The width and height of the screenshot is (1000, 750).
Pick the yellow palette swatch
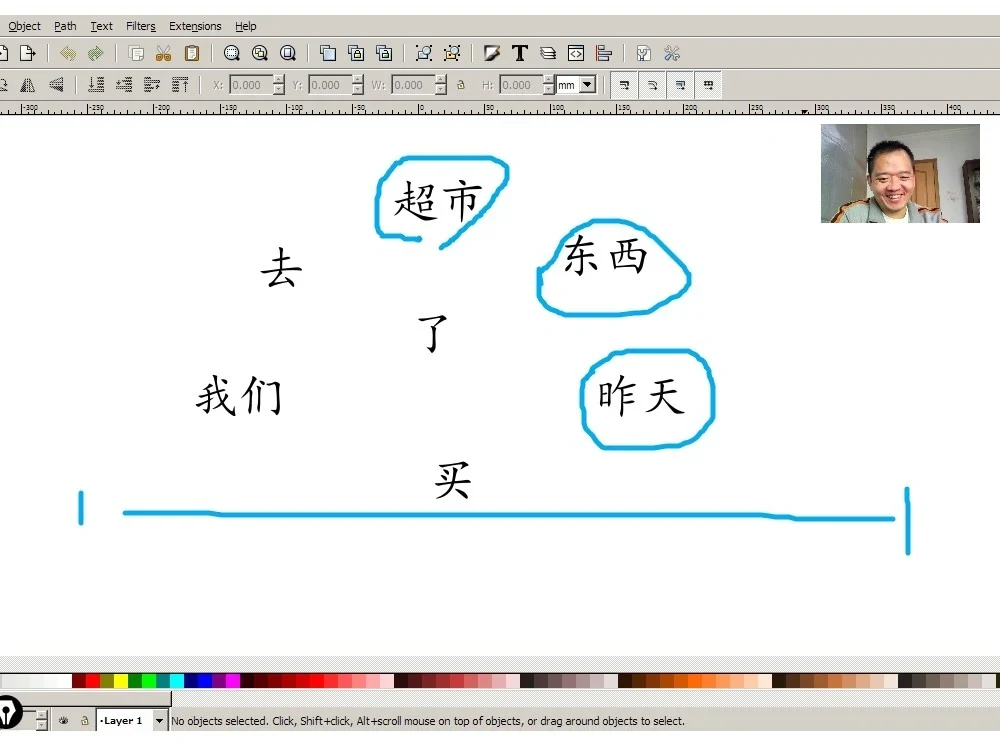pos(121,681)
